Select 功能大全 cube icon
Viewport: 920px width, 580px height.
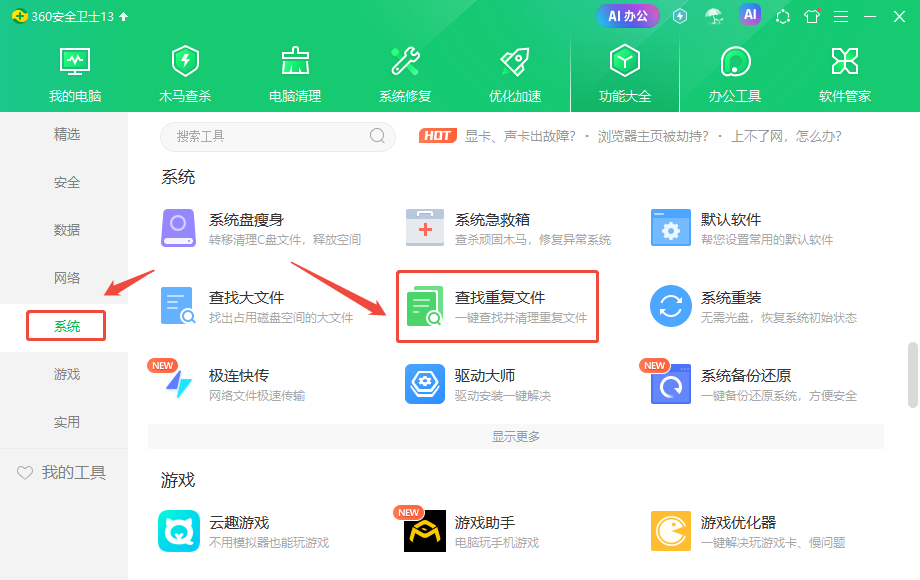[x=625, y=61]
